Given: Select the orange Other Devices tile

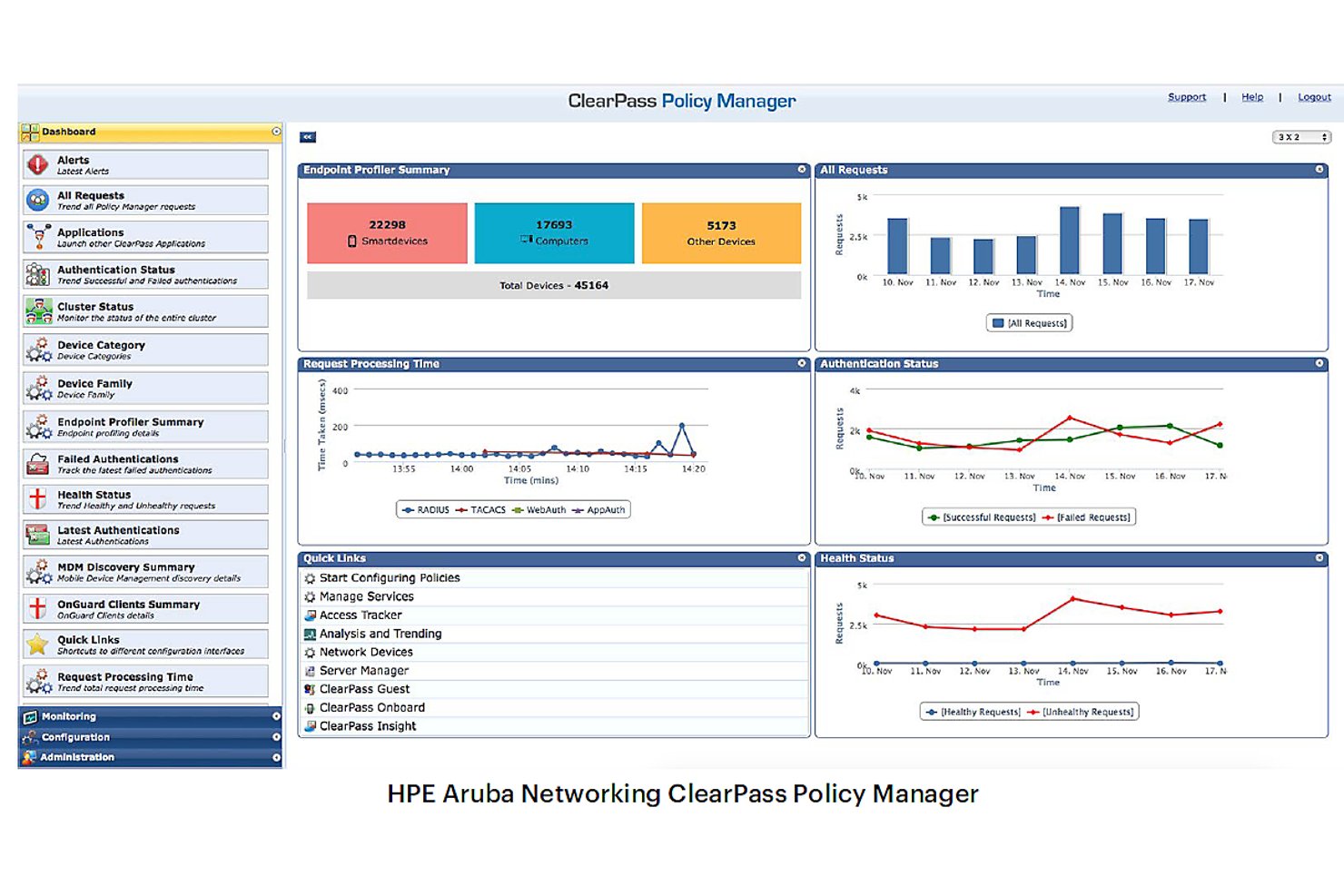Looking at the screenshot, I should coord(721,233).
